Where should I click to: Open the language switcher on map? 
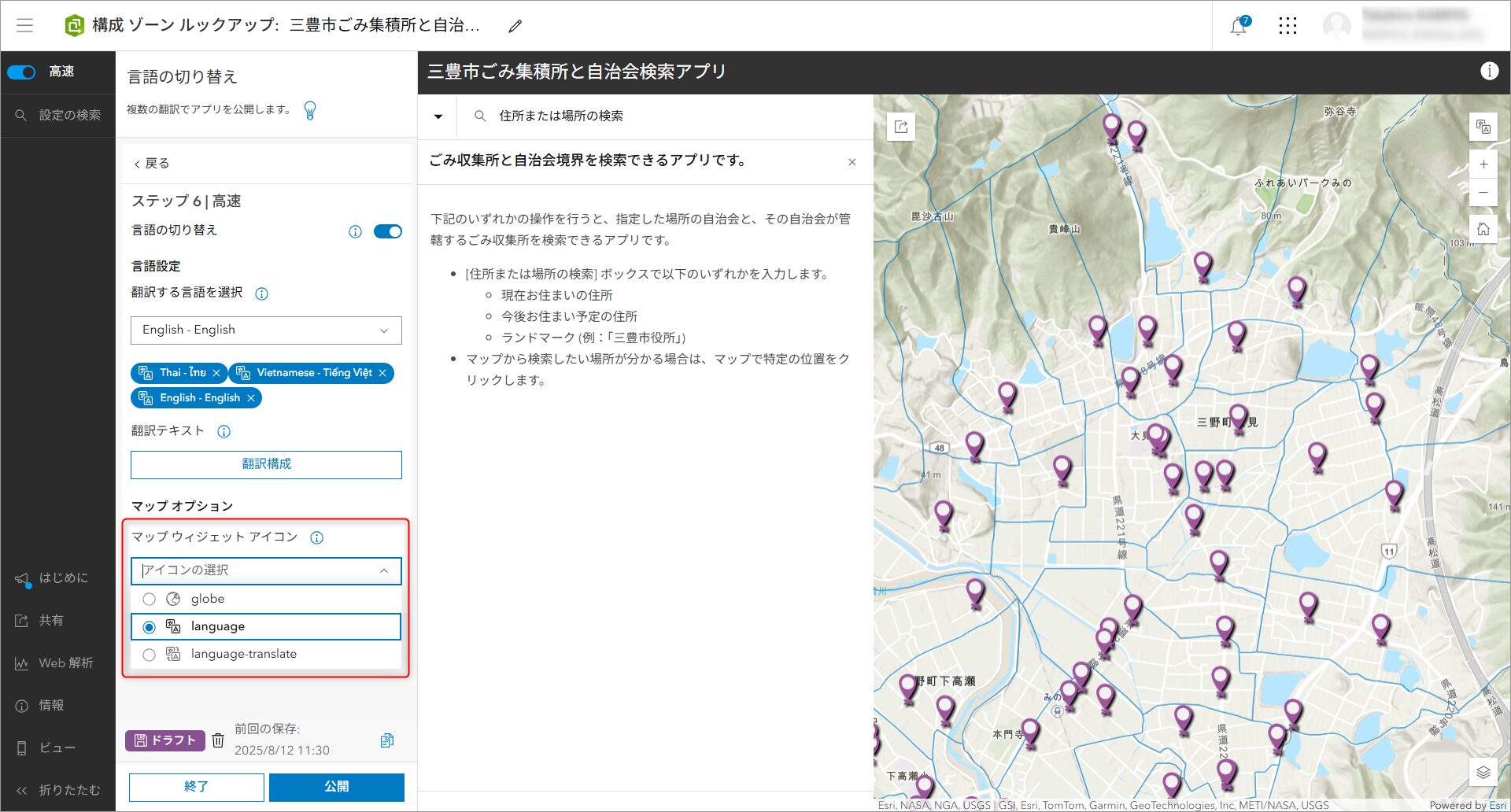pos(1483,127)
